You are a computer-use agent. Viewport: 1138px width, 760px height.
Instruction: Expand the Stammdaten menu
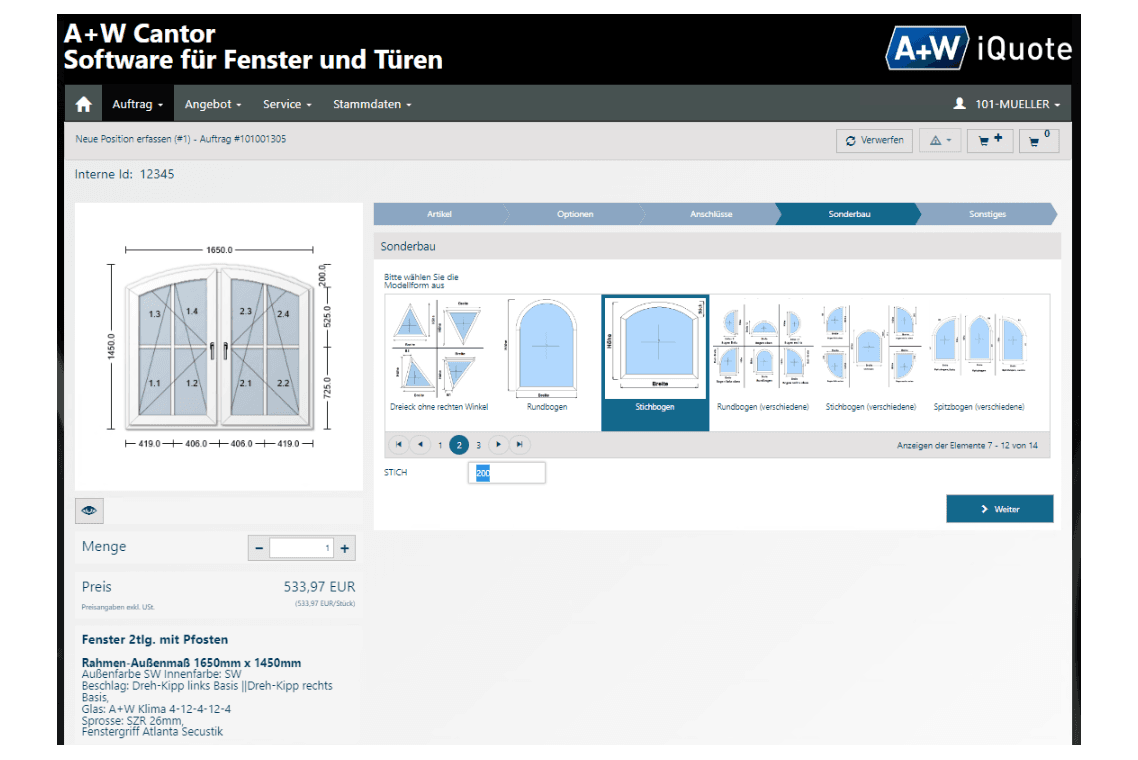tap(372, 104)
